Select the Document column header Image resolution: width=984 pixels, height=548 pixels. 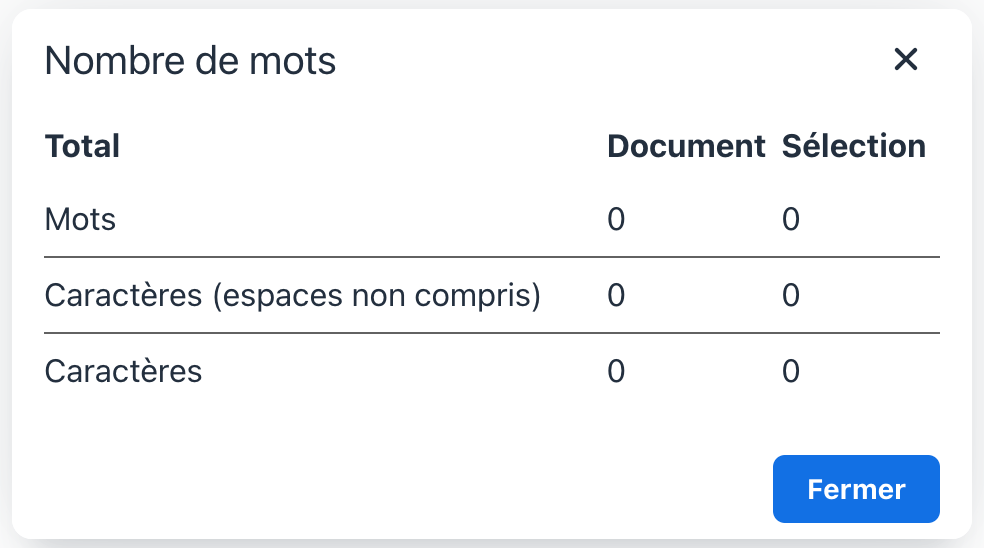click(686, 146)
